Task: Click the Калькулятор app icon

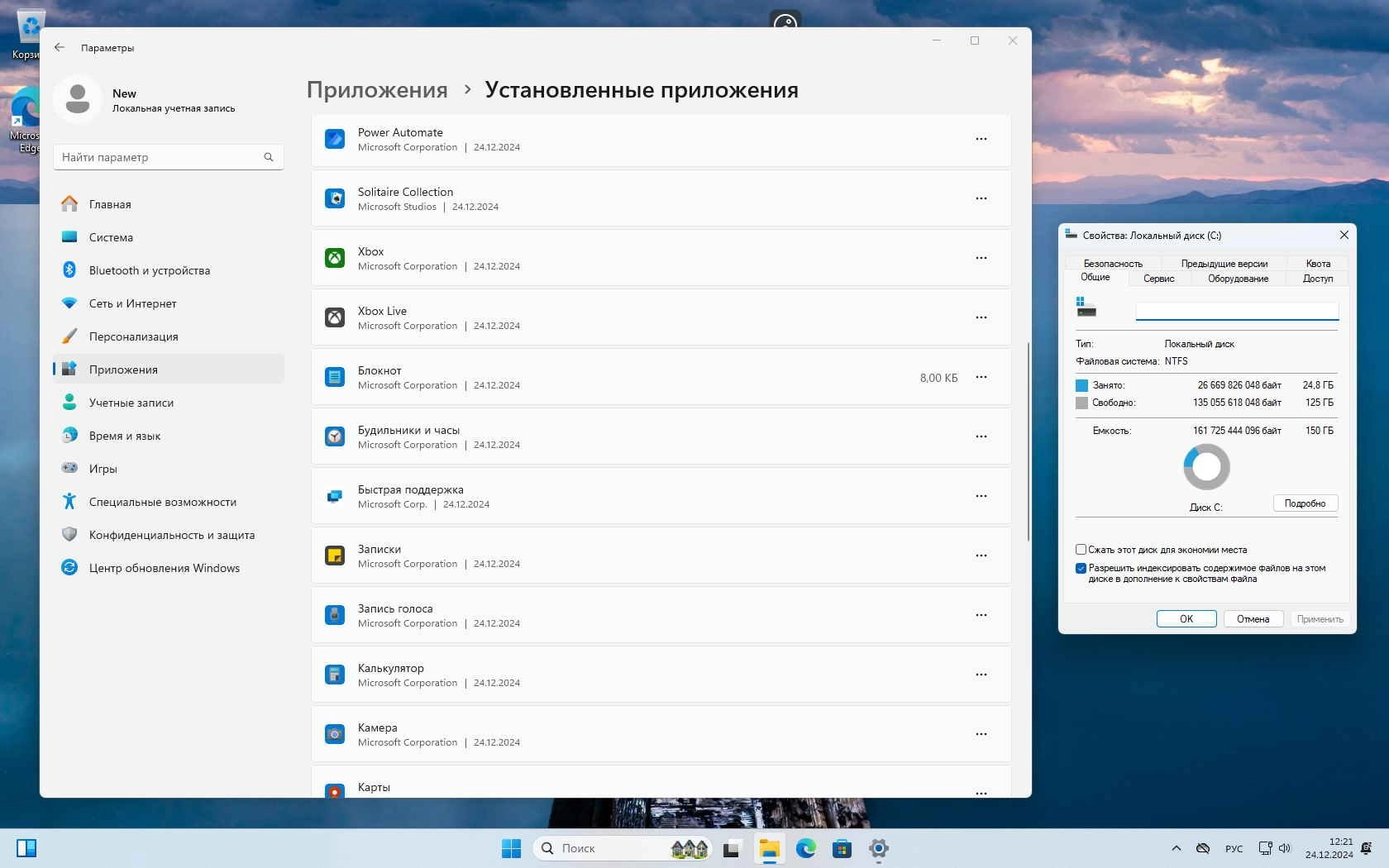Action: [x=335, y=675]
